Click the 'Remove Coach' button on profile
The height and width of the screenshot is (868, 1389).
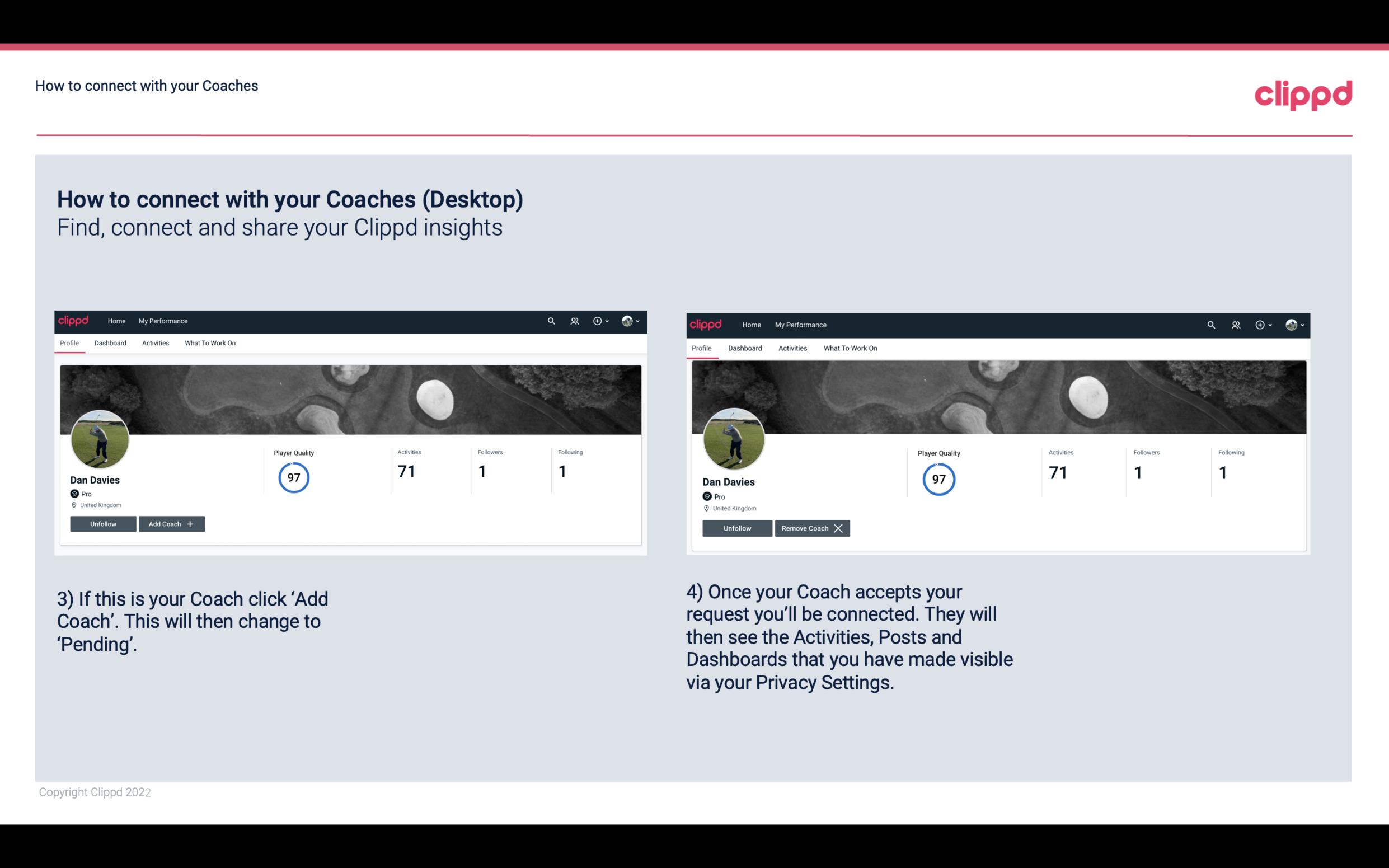click(811, 527)
